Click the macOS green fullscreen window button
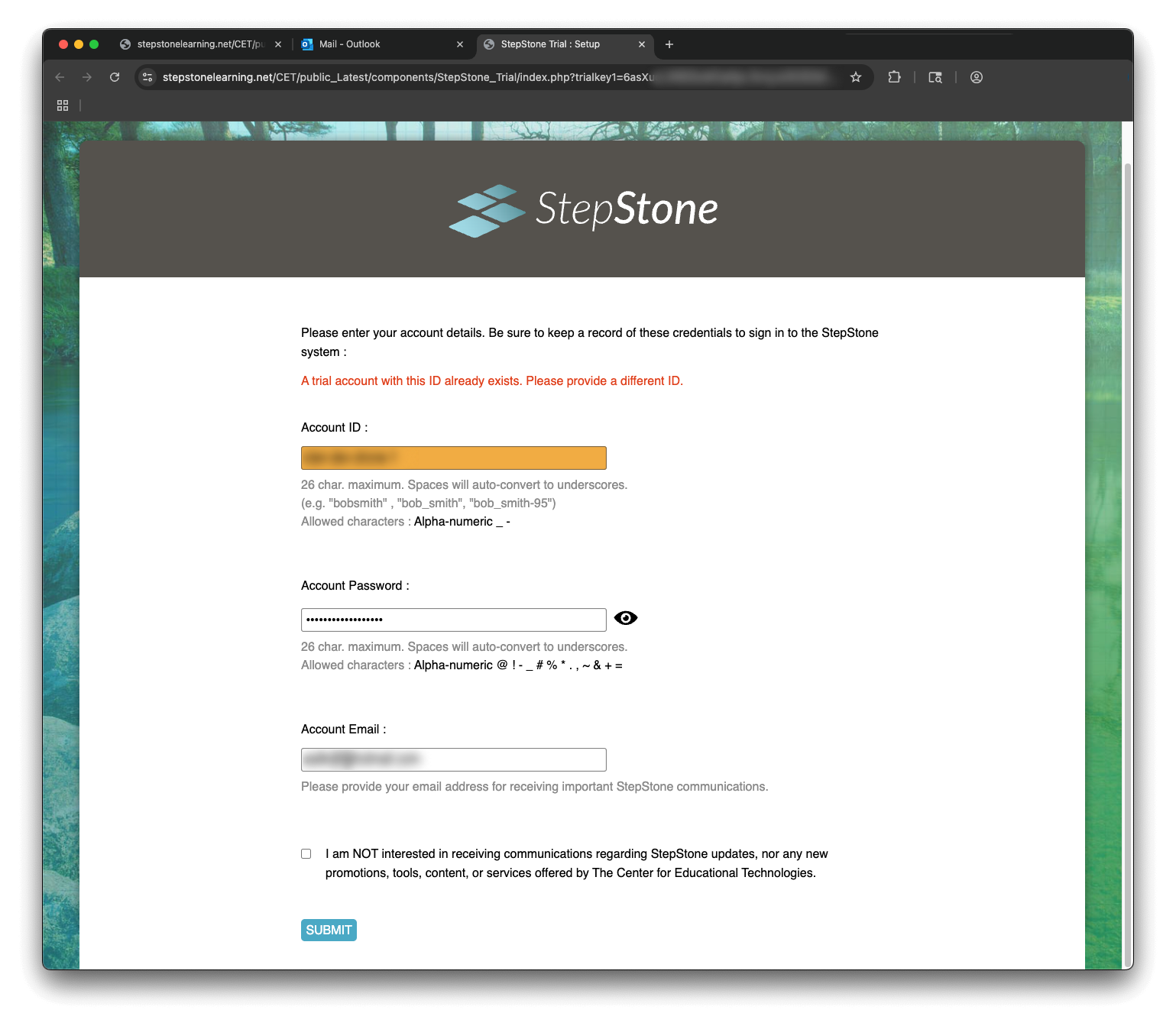Viewport: 1176px width, 1026px height. [94, 44]
